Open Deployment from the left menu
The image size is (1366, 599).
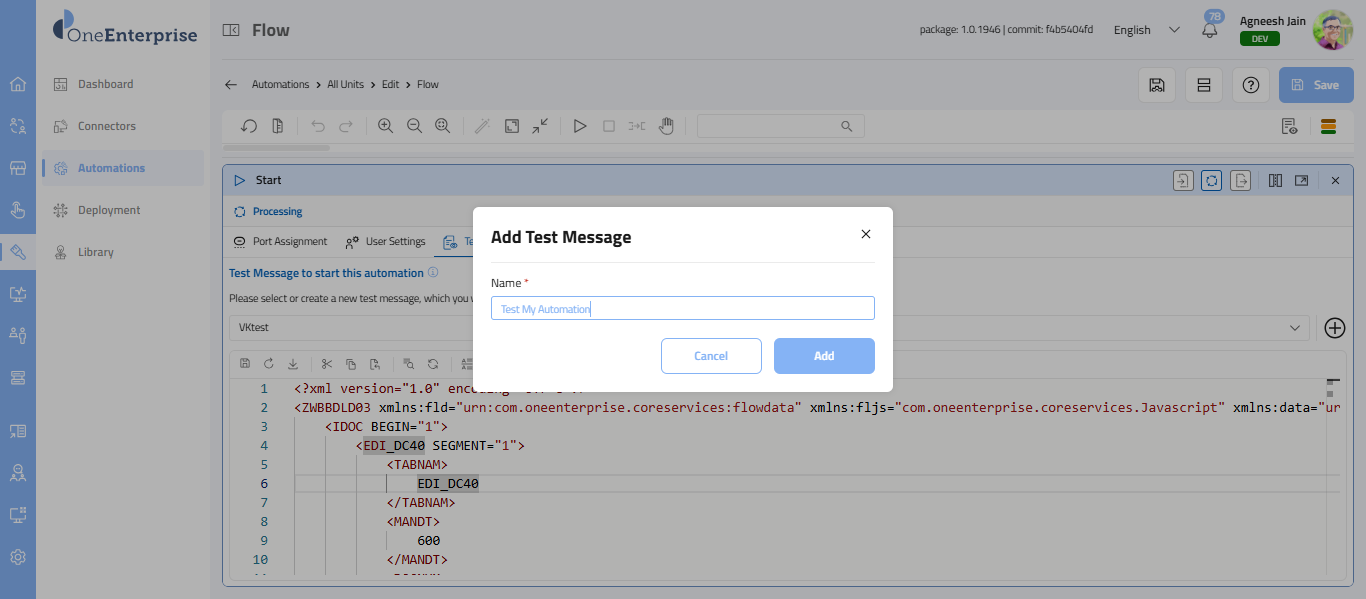click(x=109, y=210)
